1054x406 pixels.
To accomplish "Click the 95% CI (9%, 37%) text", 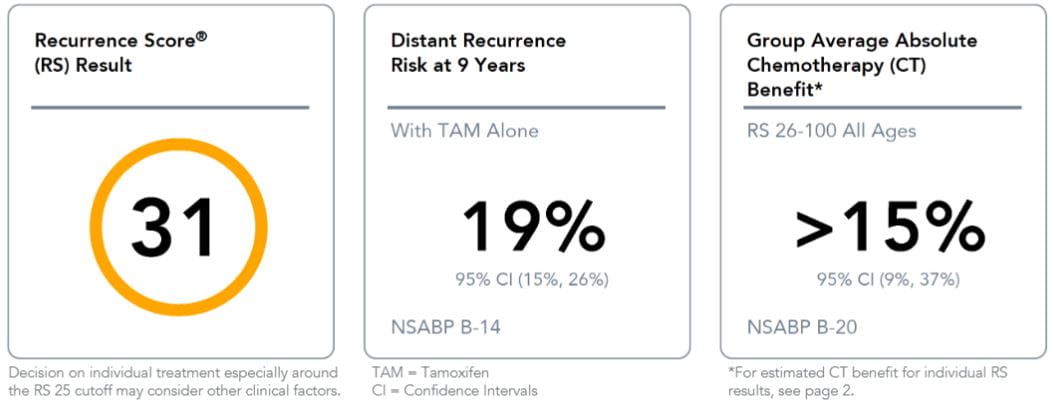I will (889, 279).
